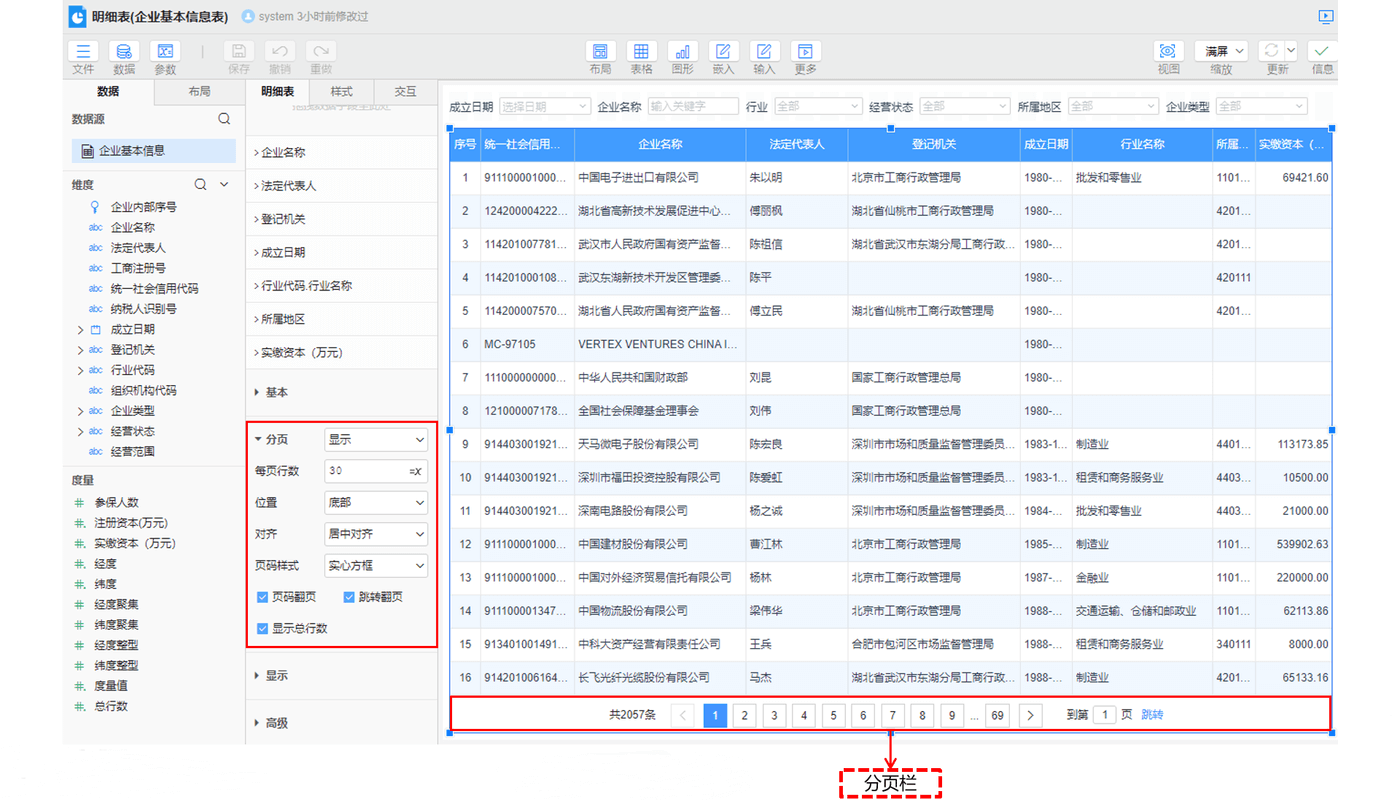Insert a 图形 (Chart) component
1400x800 pixels.
[x=682, y=52]
